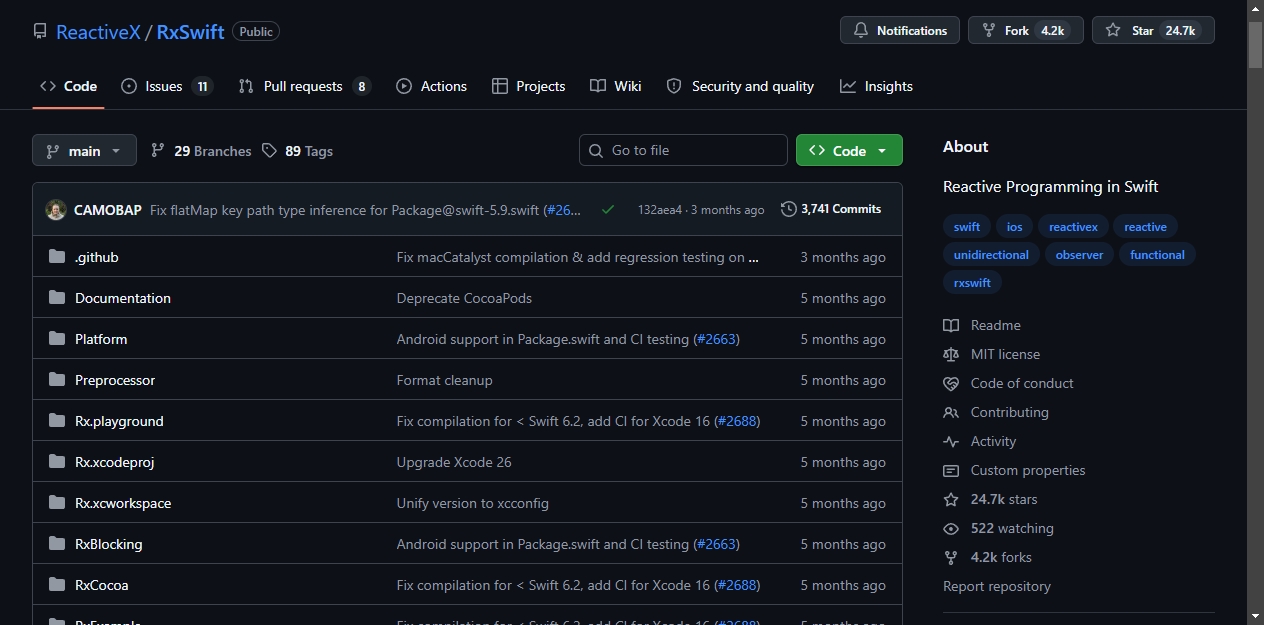
Task: Select the unidirectional topic tag
Action: pyautogui.click(x=991, y=255)
